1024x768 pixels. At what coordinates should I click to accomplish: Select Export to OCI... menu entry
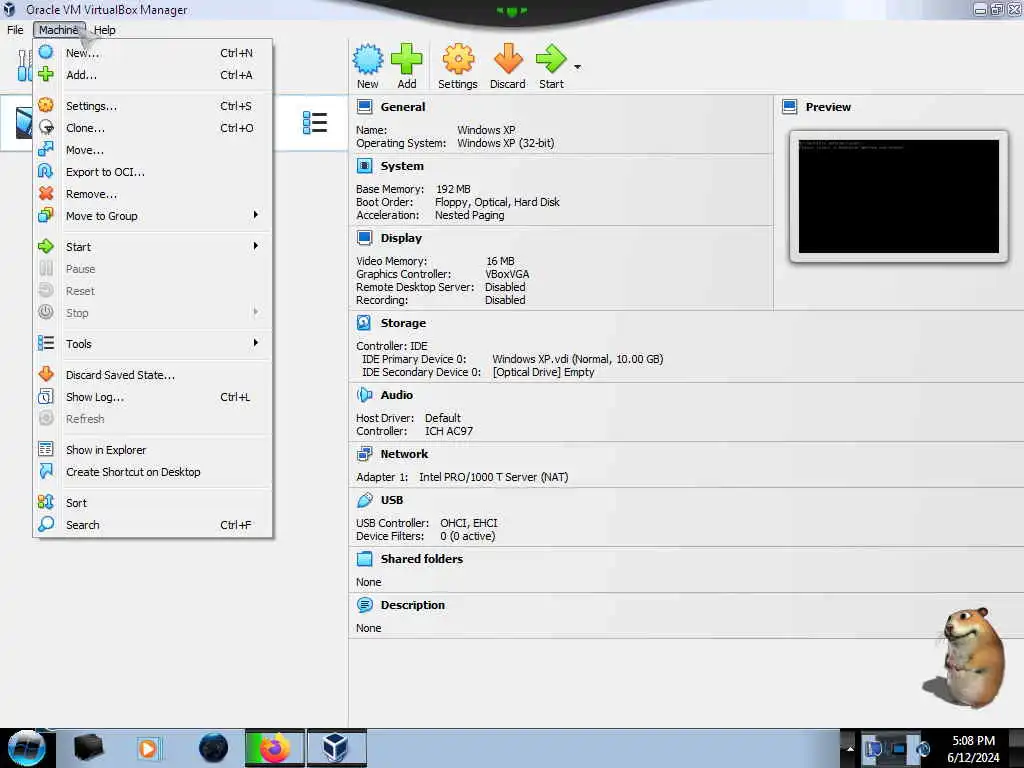pos(153,172)
